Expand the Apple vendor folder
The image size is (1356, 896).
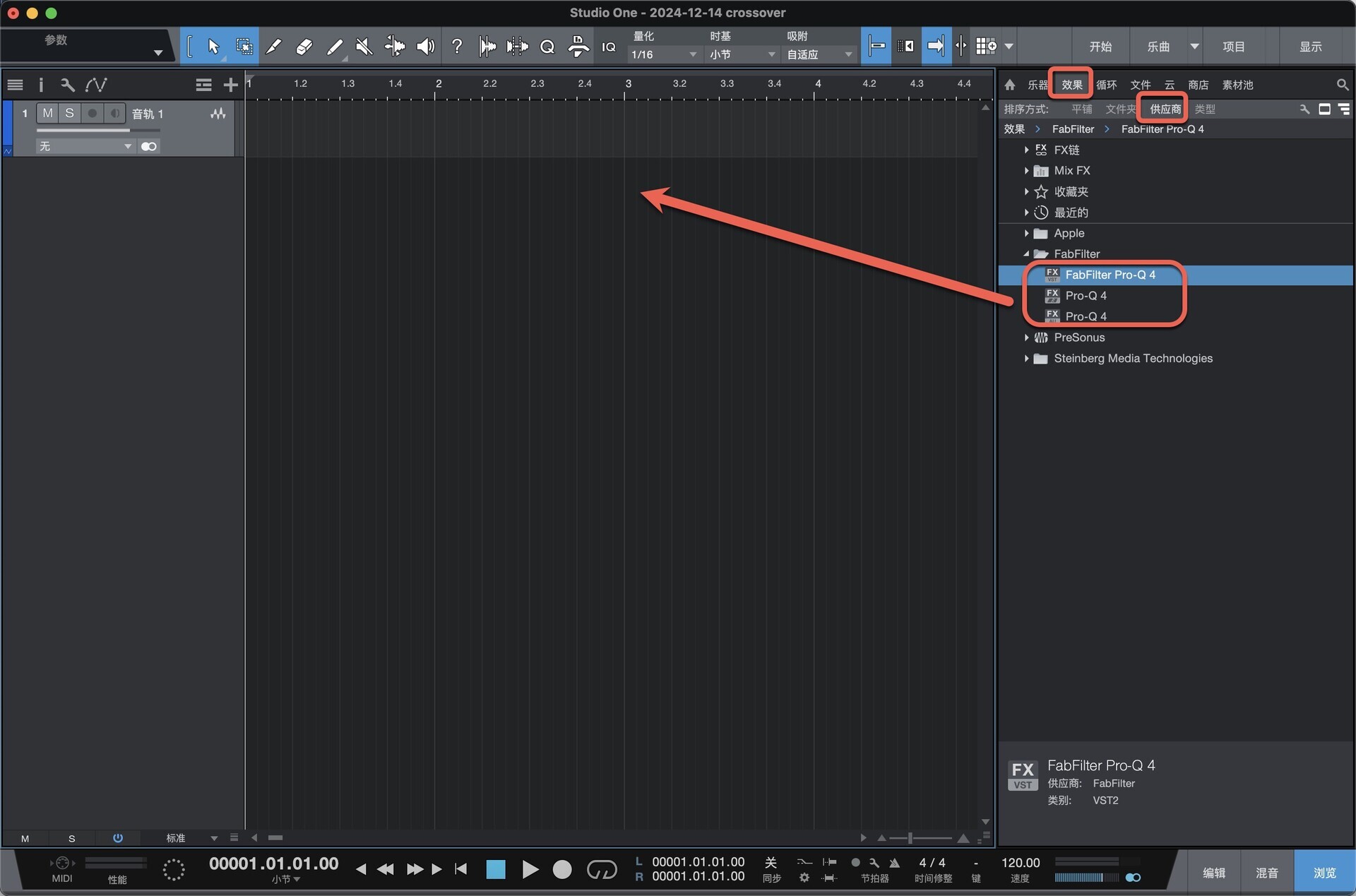click(x=1026, y=233)
